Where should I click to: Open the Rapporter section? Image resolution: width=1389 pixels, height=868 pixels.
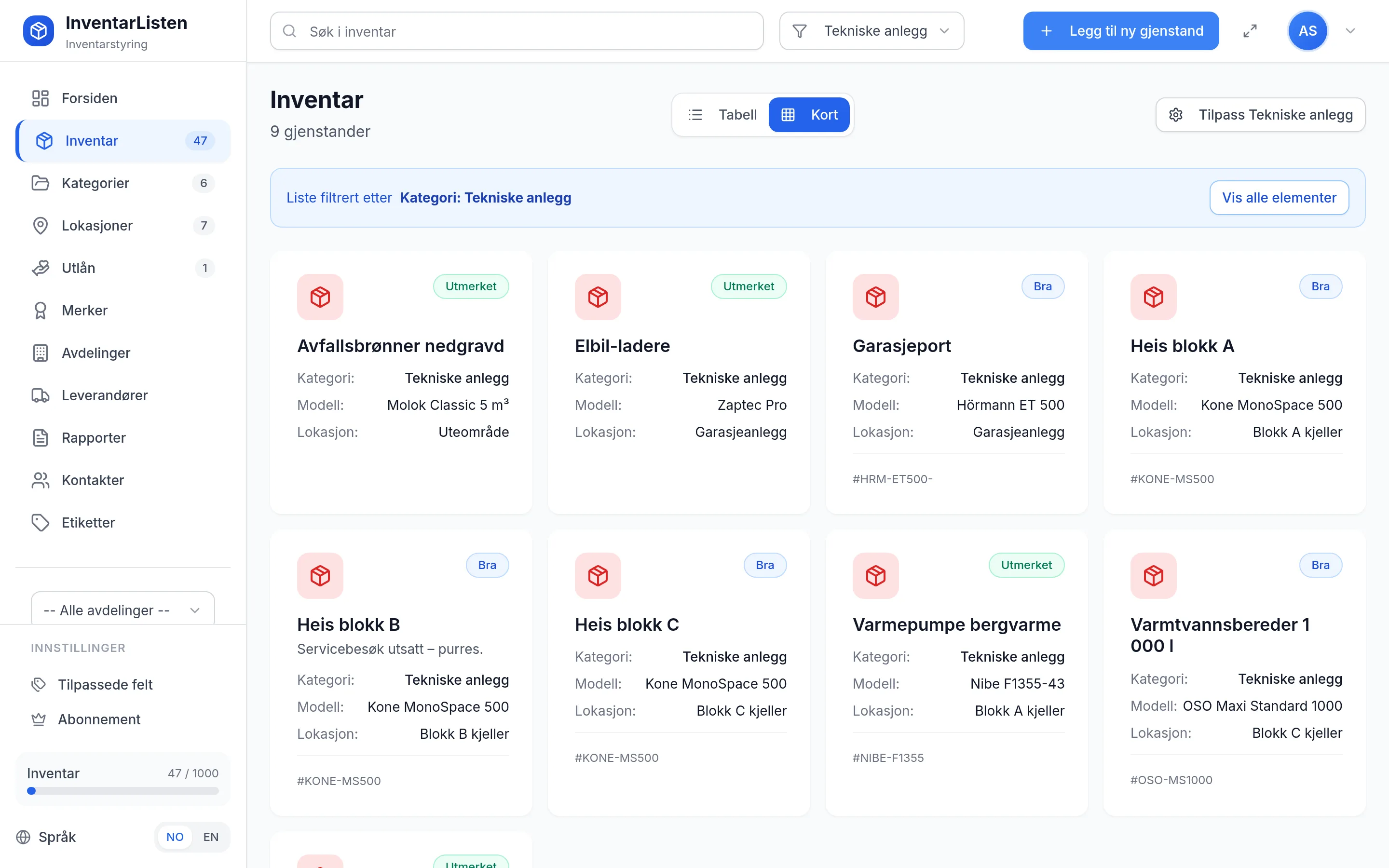pos(123,438)
